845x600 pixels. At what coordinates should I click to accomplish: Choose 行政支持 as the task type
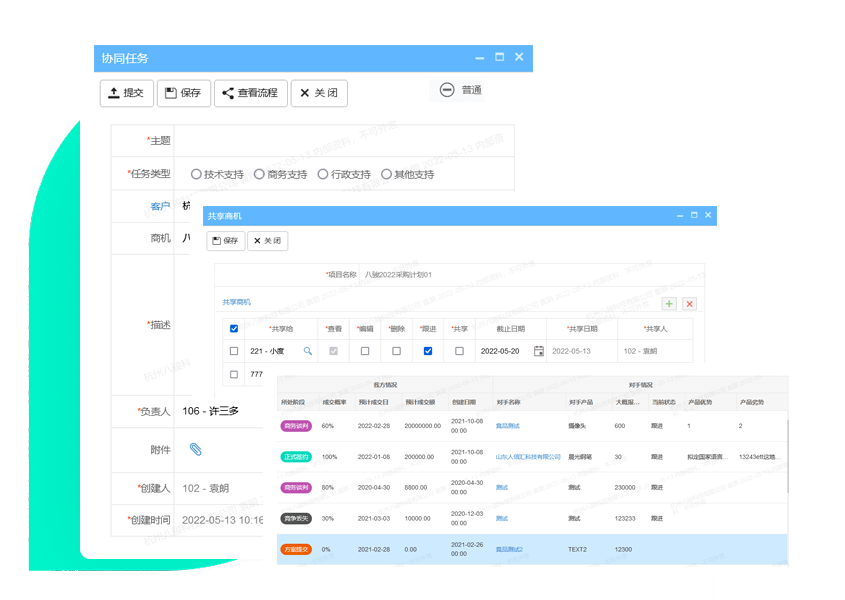(323, 174)
